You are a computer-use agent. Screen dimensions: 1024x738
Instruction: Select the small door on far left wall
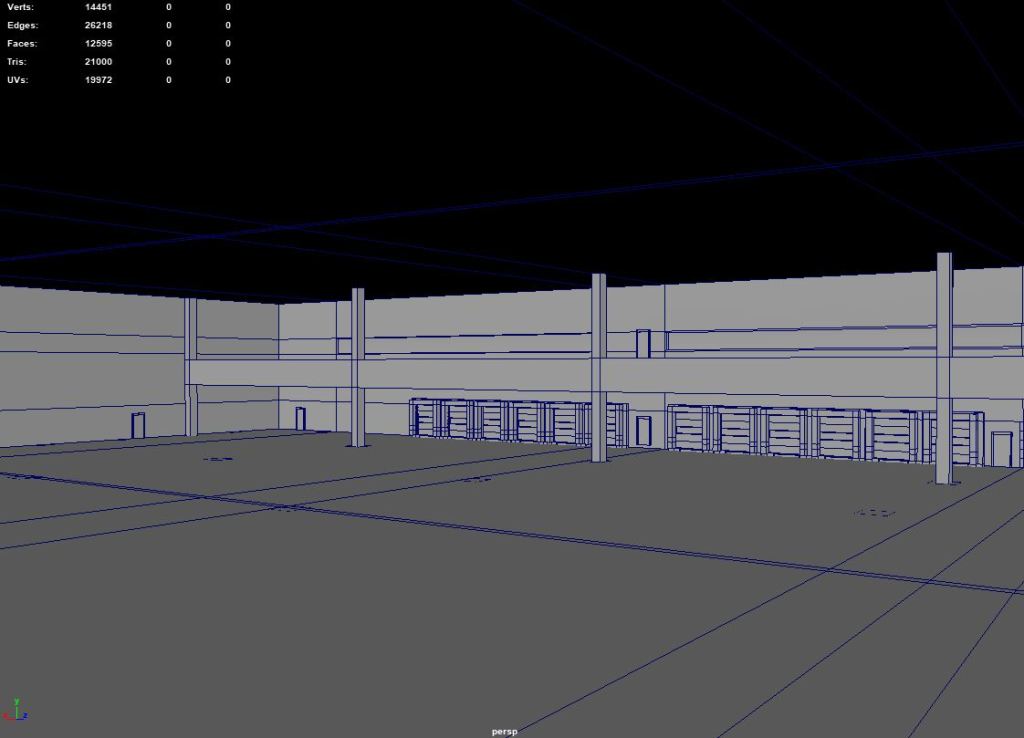click(x=138, y=425)
